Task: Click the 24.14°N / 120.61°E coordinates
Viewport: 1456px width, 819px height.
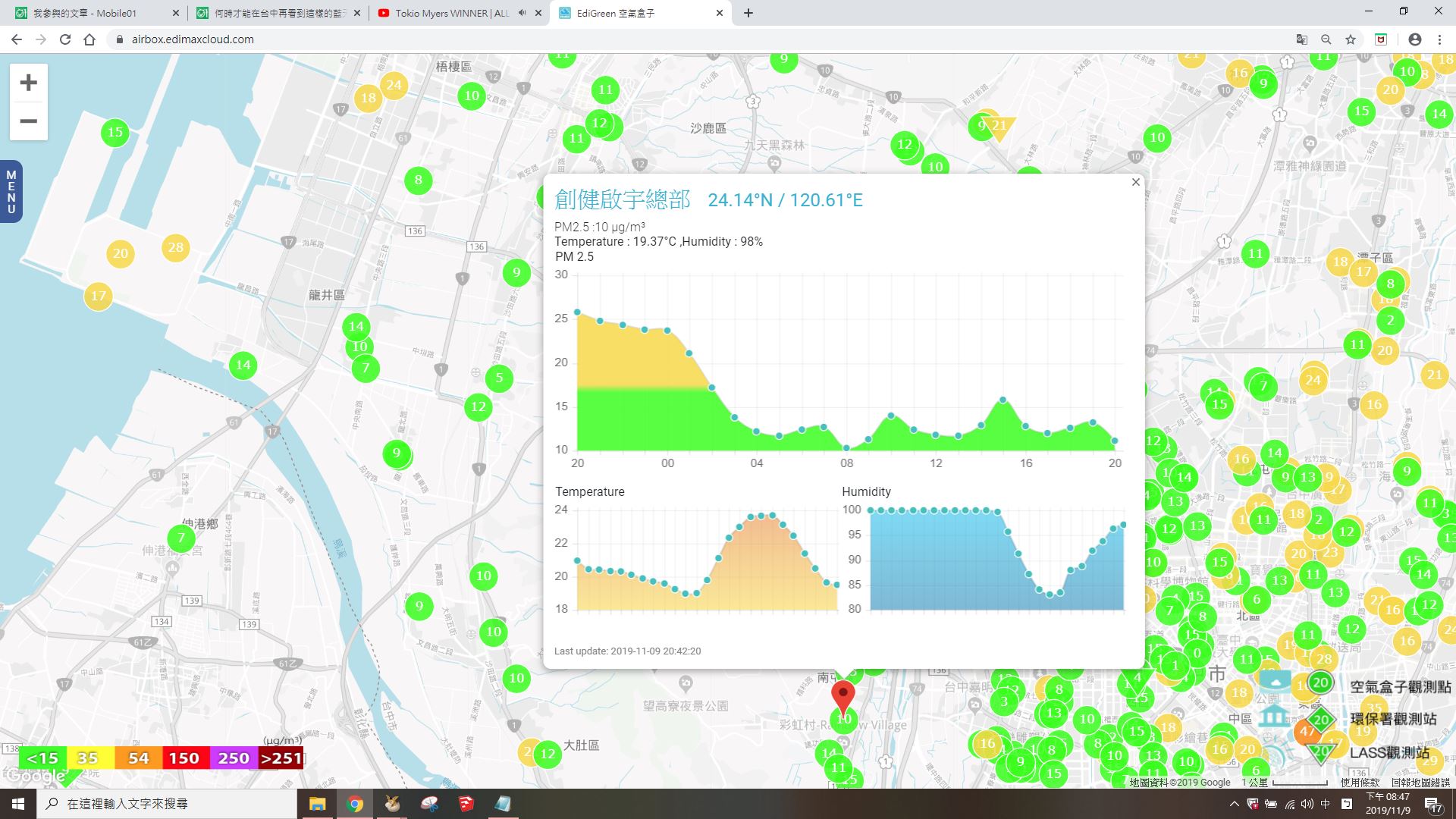Action: 785,200
